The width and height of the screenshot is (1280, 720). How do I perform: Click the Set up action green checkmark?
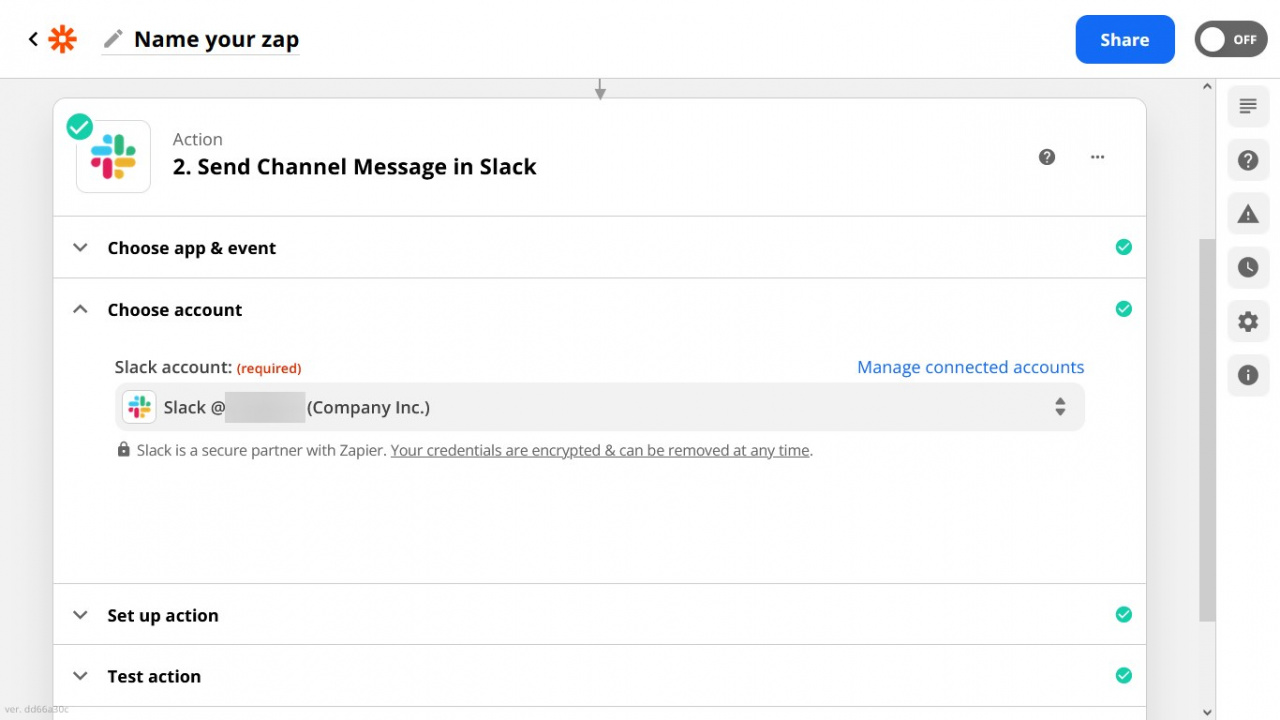[1124, 615]
